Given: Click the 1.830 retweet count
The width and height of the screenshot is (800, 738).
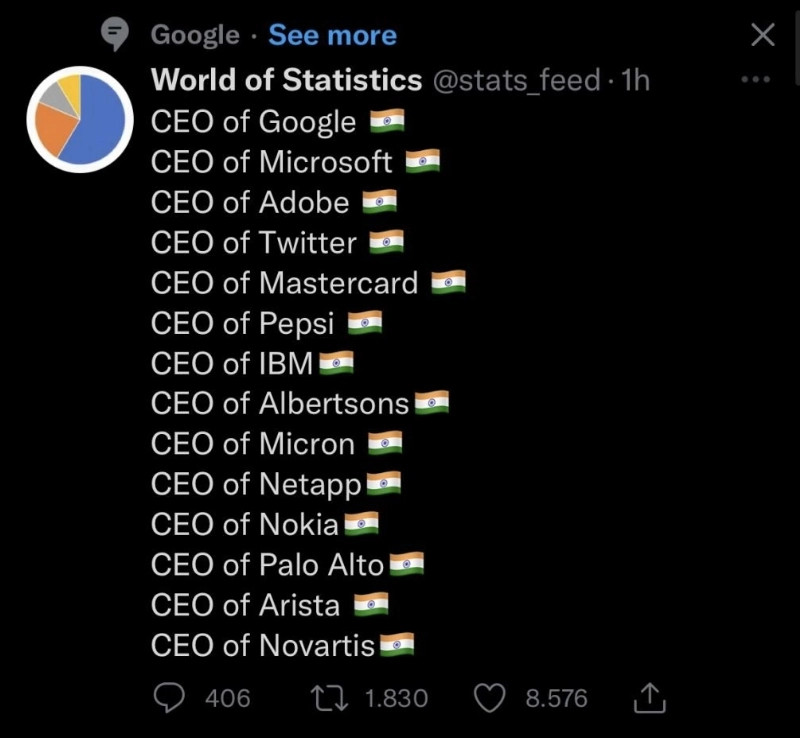Looking at the screenshot, I should (396, 697).
